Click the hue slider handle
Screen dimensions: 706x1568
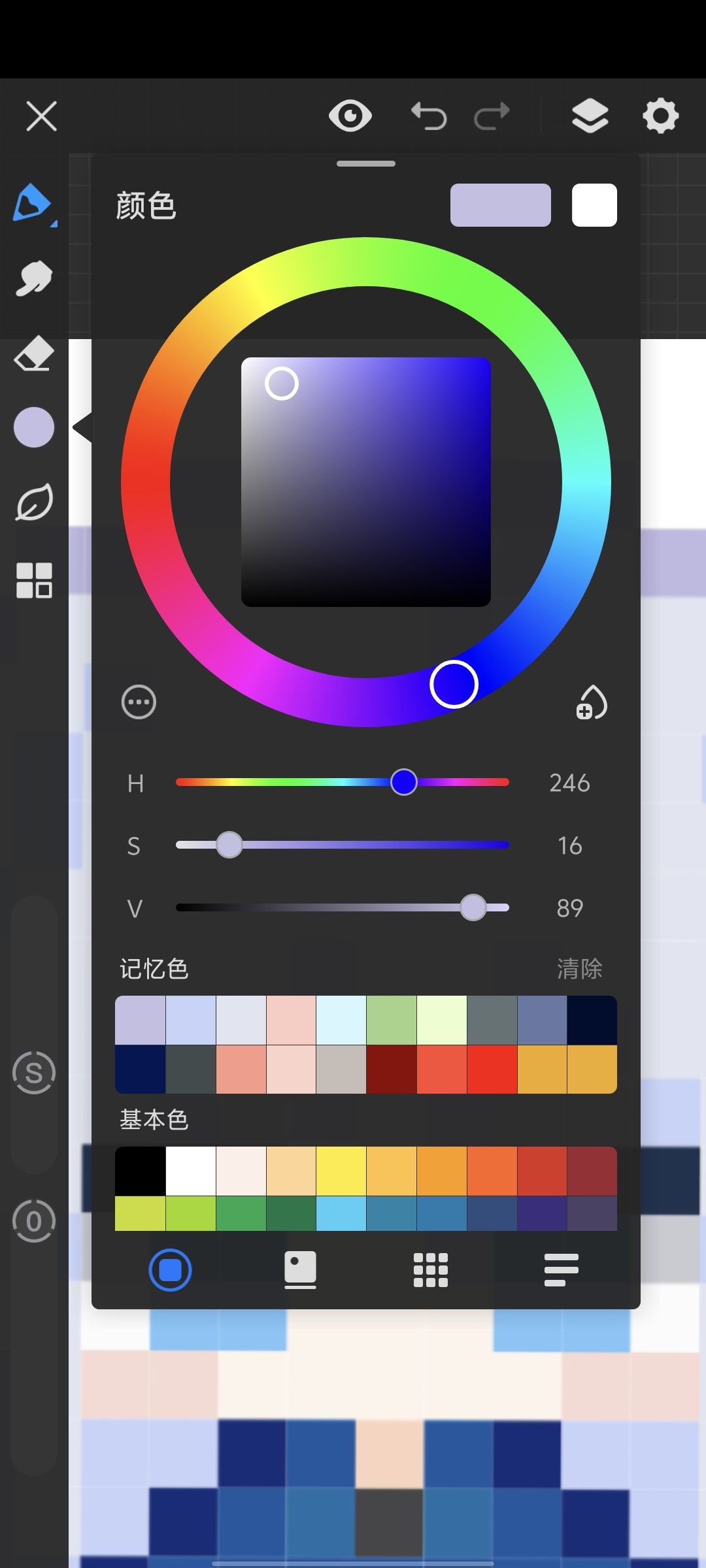click(404, 782)
